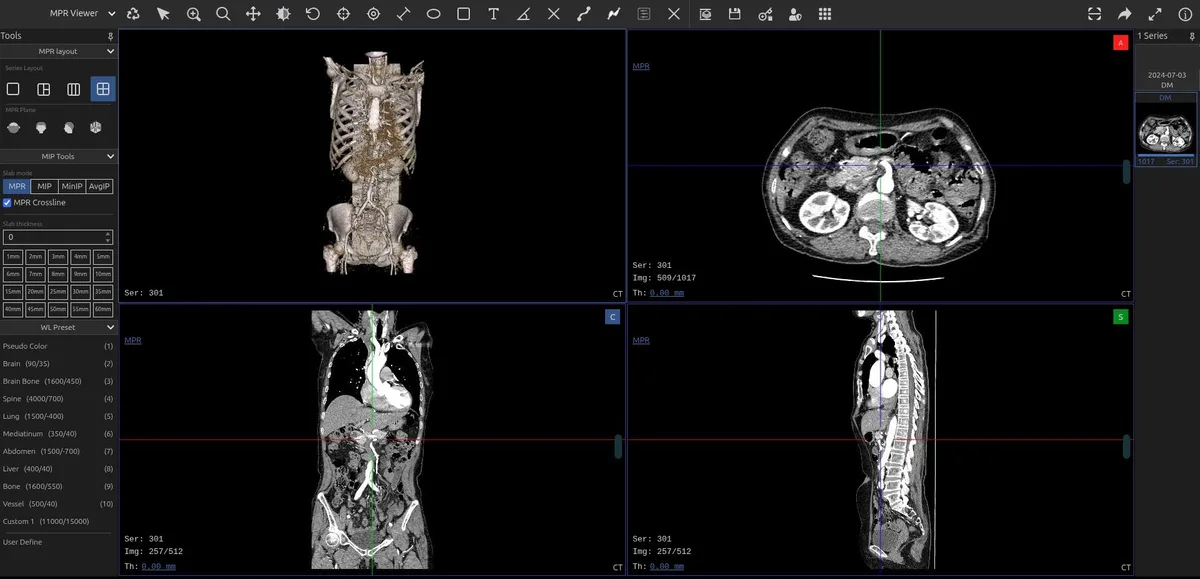Screen dimensions: 1200x579
Task: Select the three-column series layout
Action: [73, 89]
